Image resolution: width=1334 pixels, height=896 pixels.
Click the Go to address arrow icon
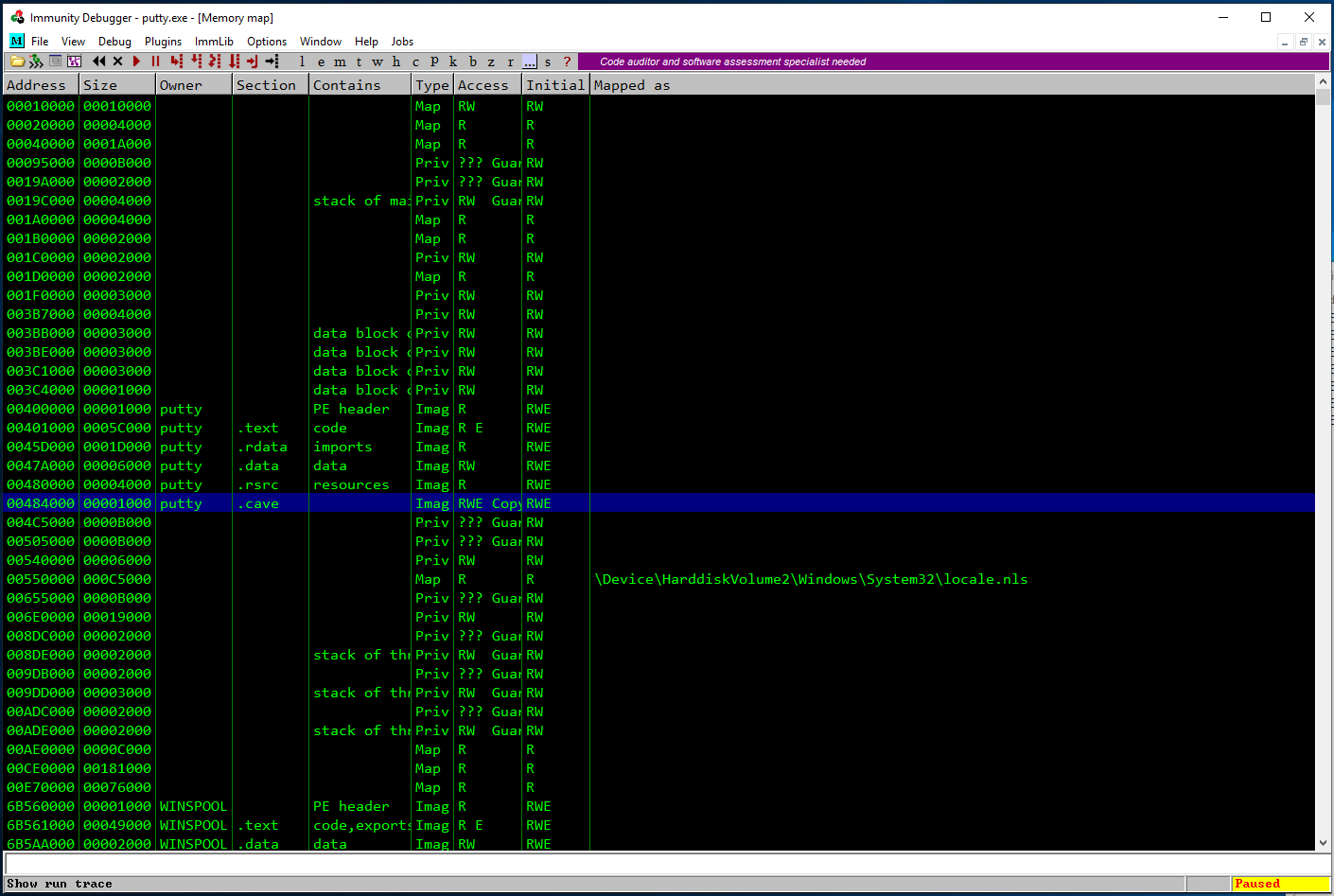pyautogui.click(x=272, y=61)
